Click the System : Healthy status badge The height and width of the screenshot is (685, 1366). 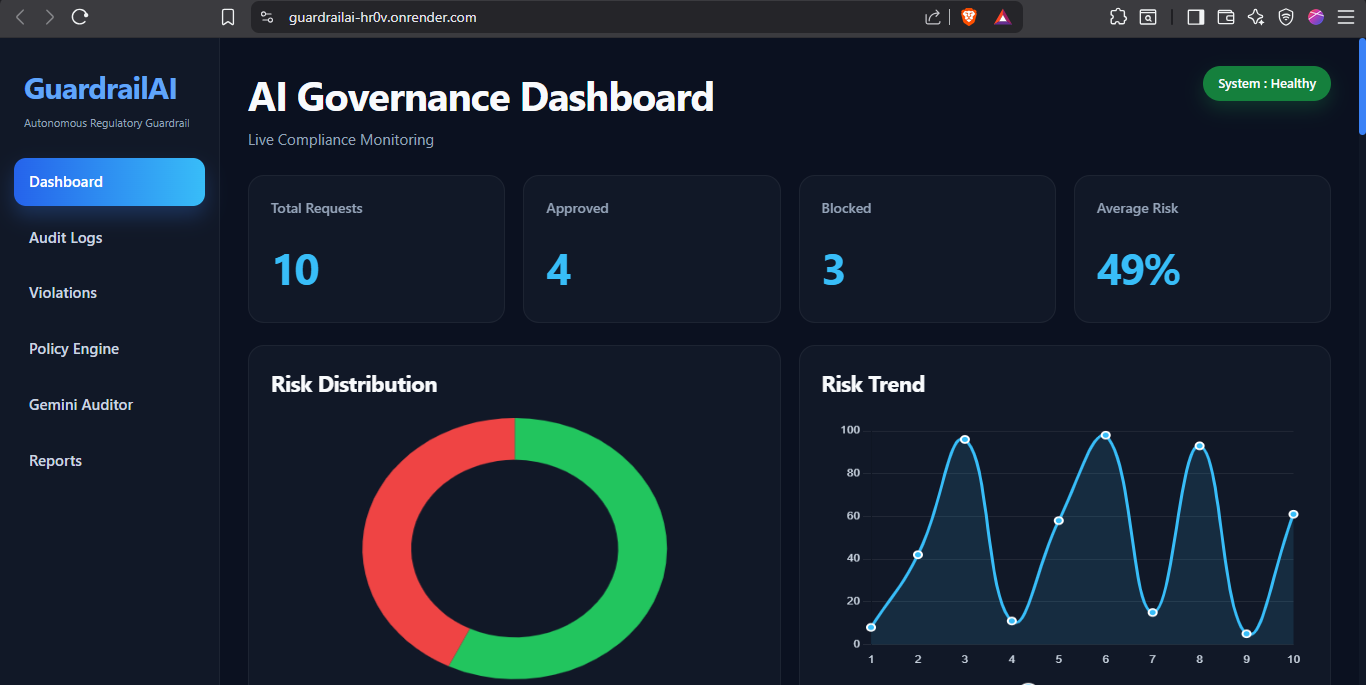(x=1266, y=84)
